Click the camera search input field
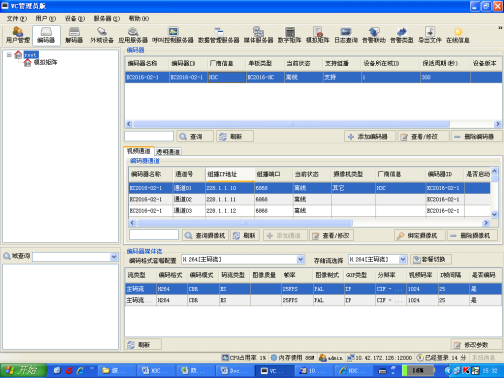The image size is (504, 378). [154, 235]
